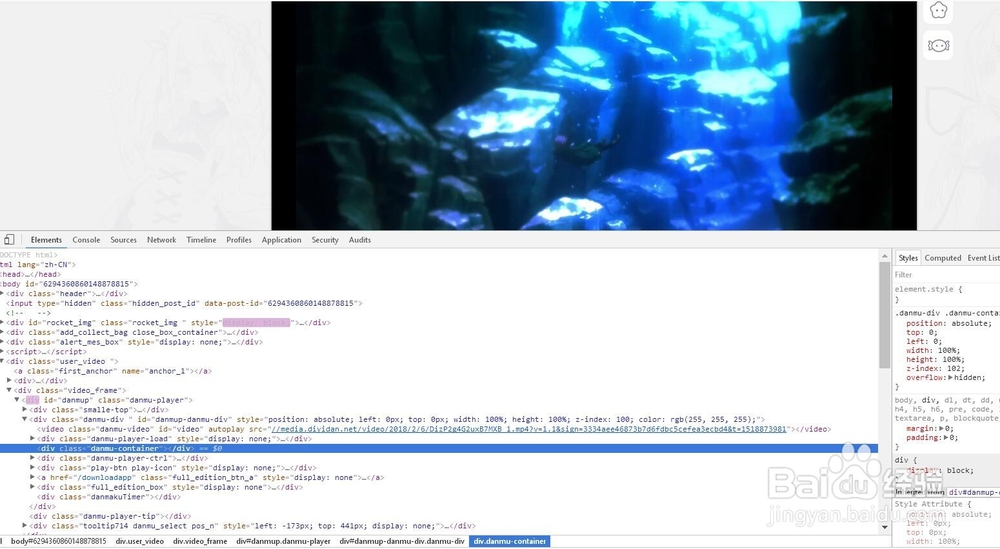This screenshot has width=1000, height=549.
Task: Expand the smalle-top div node
Action: (x=25, y=409)
